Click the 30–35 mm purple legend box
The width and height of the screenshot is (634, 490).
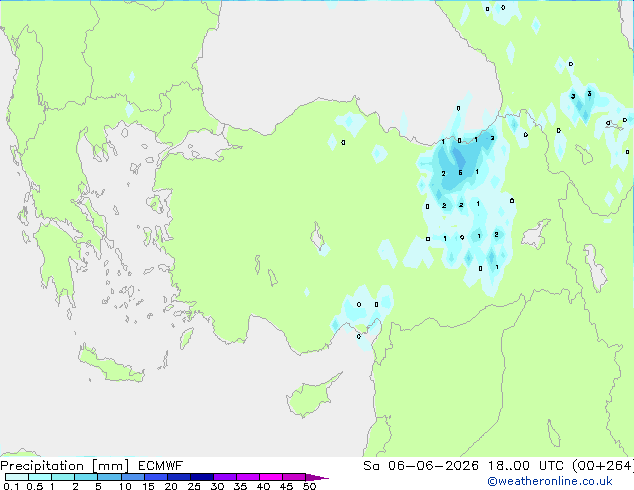click(224, 477)
